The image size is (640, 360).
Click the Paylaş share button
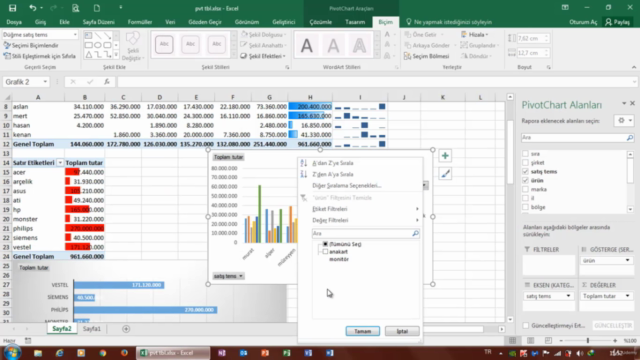(x=618, y=22)
